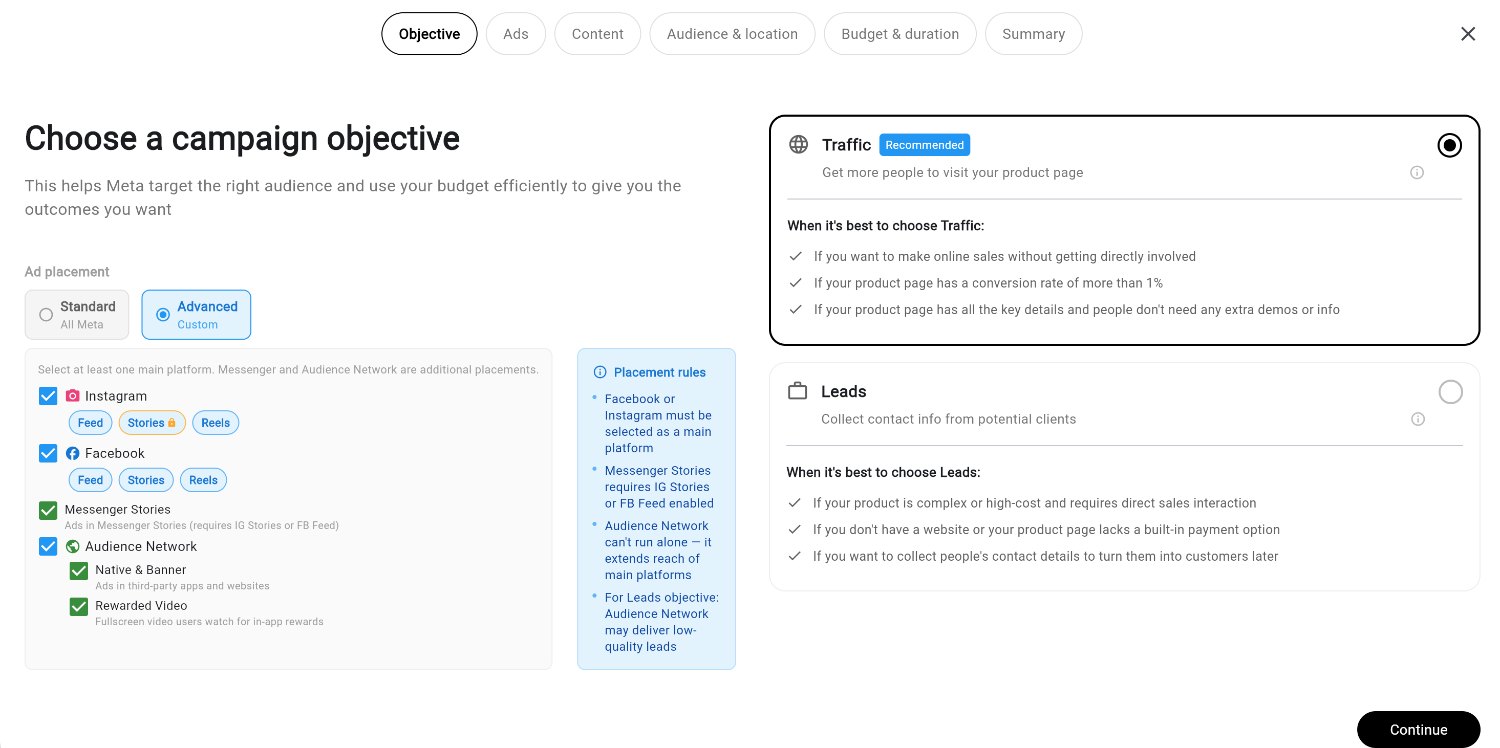Click 'Get more people to visit your product page'

(x=952, y=172)
